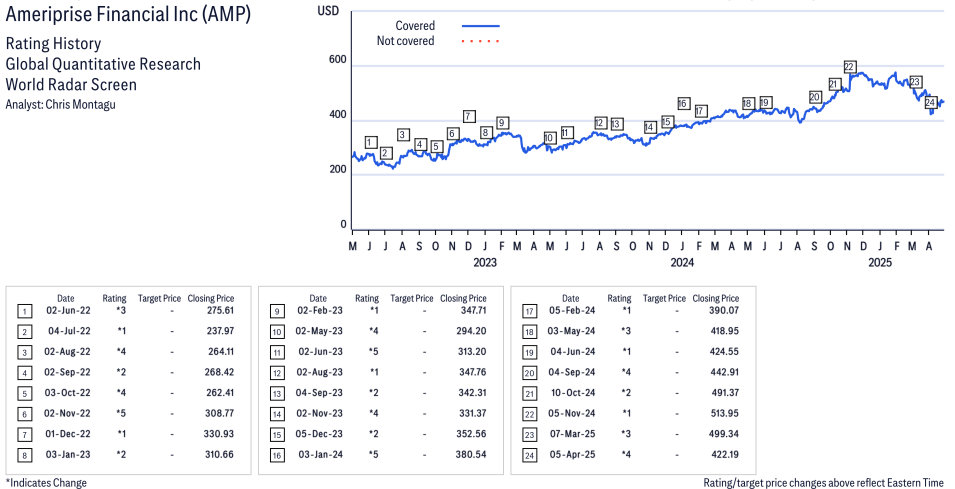Click the USD axis unit label

point(328,11)
